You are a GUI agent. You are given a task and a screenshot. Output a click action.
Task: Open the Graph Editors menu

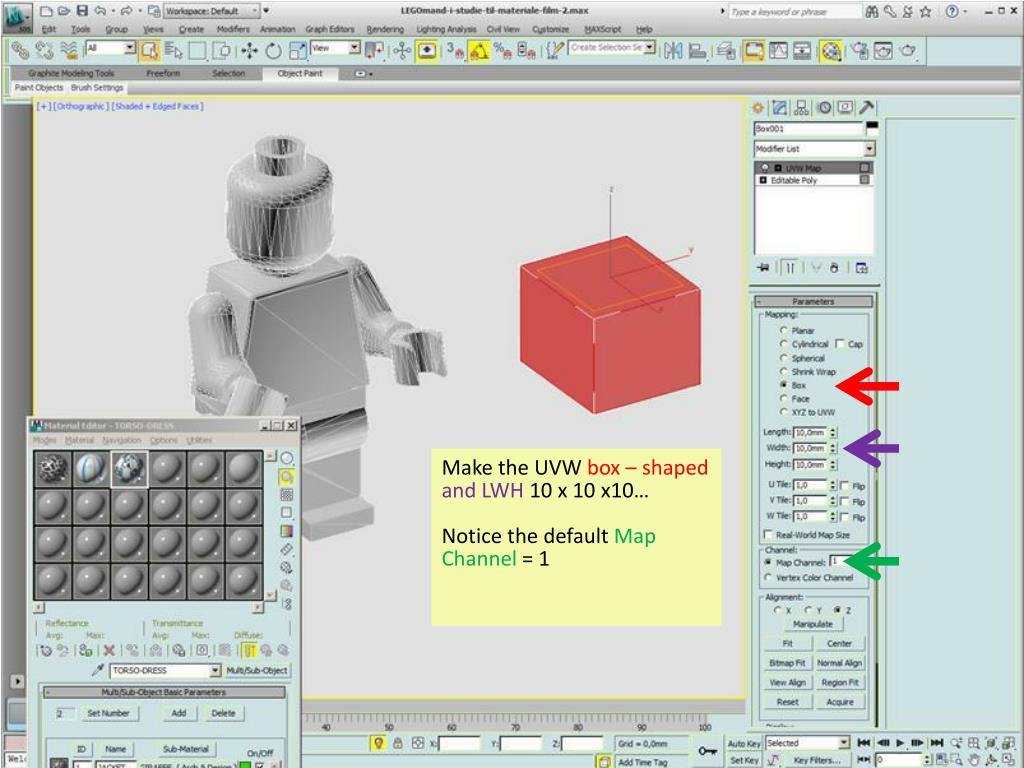330,29
